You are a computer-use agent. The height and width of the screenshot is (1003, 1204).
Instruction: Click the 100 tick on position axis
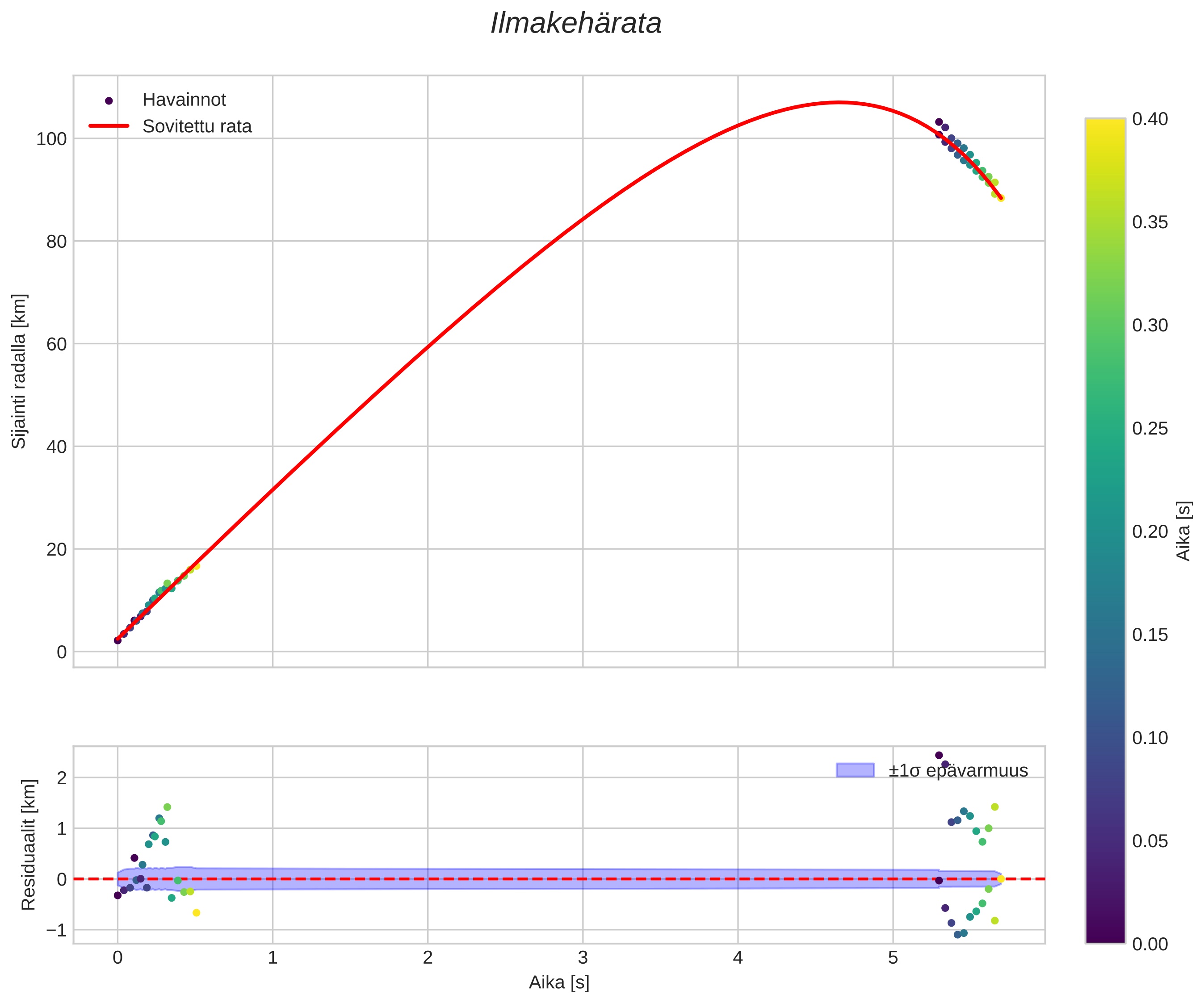coord(52,139)
